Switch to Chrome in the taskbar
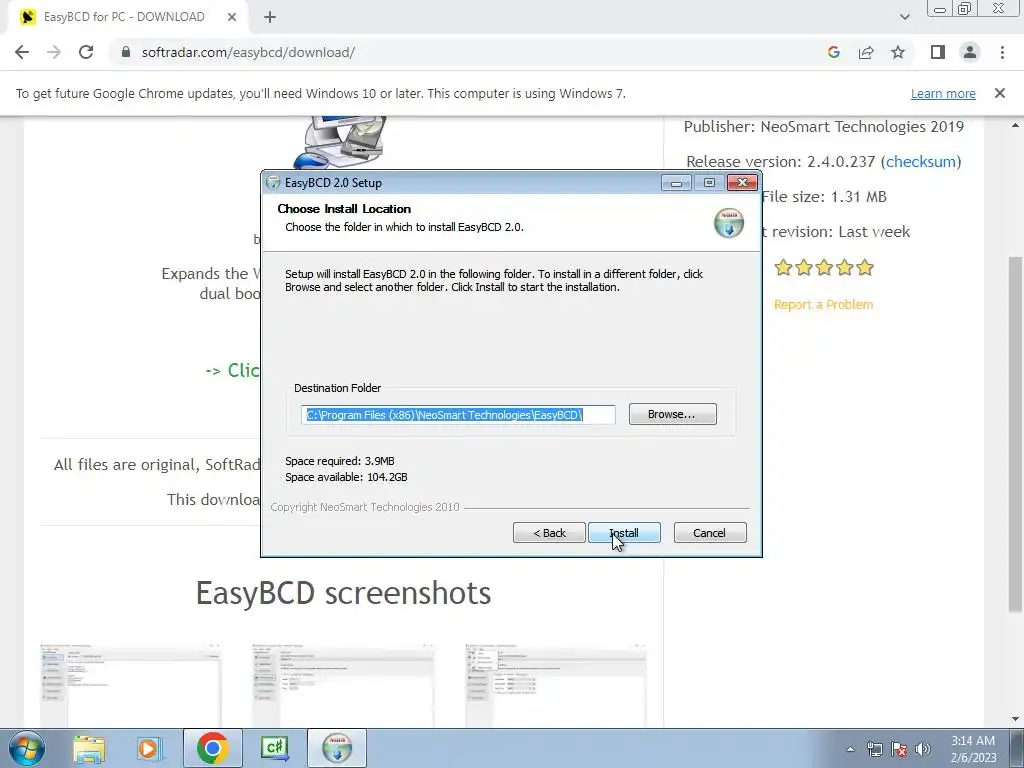Screen dimensions: 1024x768 click(x=212, y=748)
